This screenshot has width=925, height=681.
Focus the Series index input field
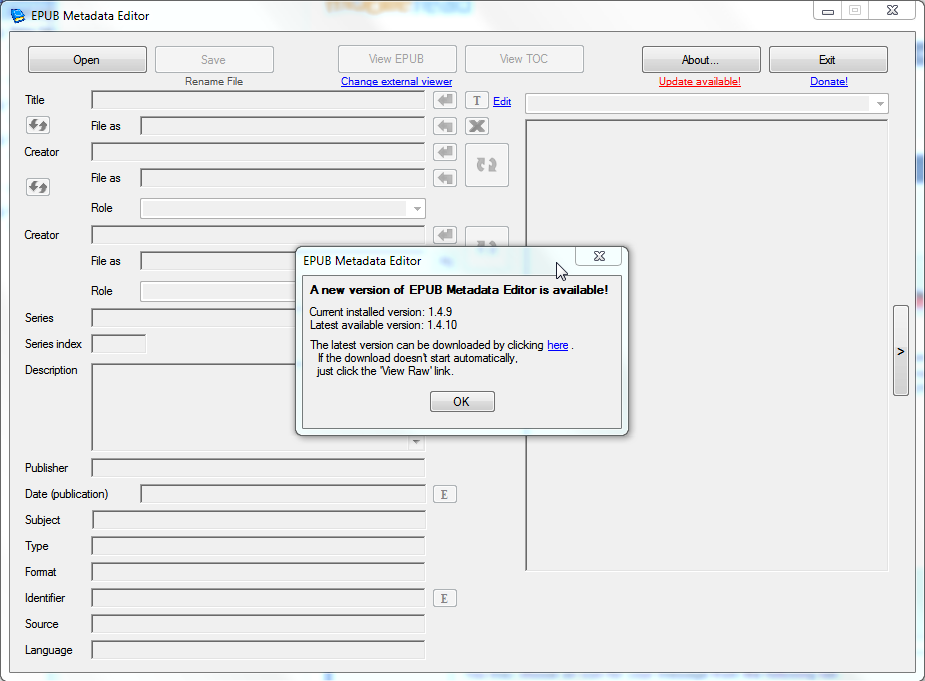coord(119,344)
